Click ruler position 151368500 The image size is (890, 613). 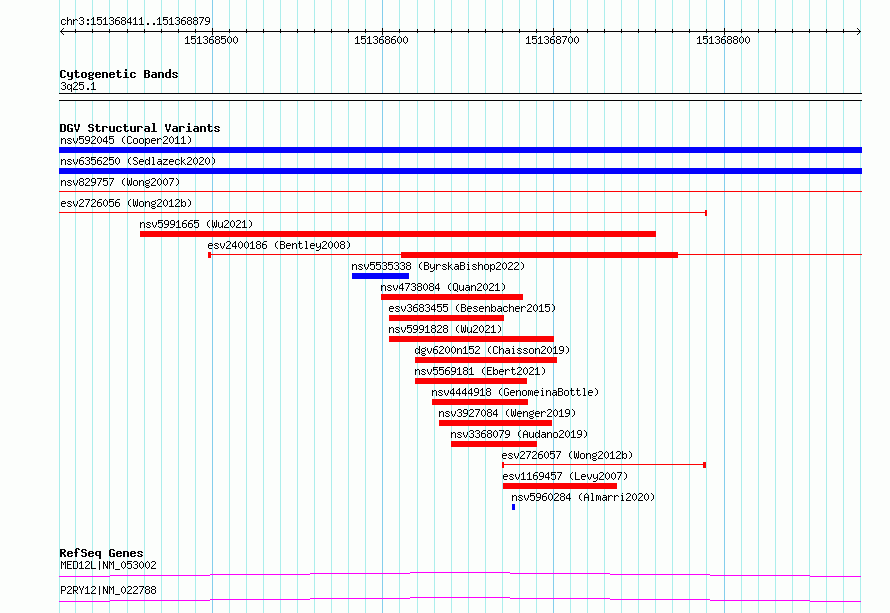(x=211, y=40)
